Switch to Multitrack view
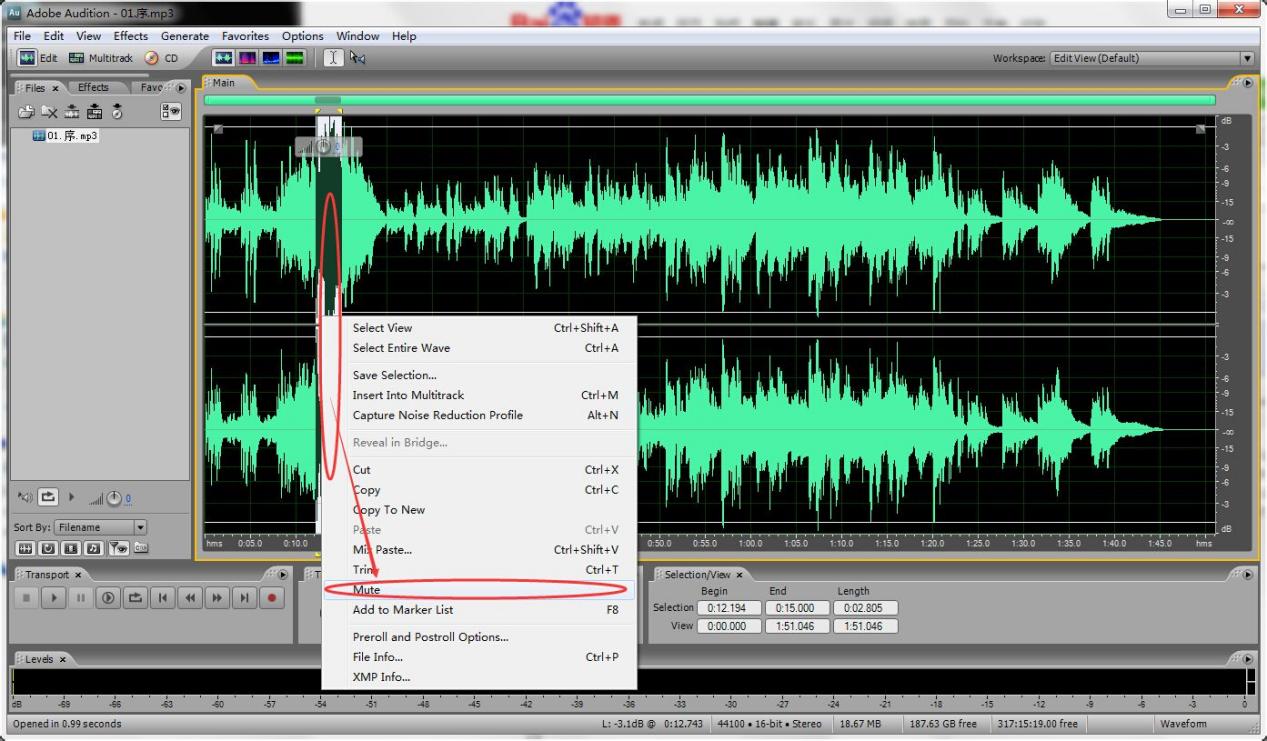 click(101, 58)
